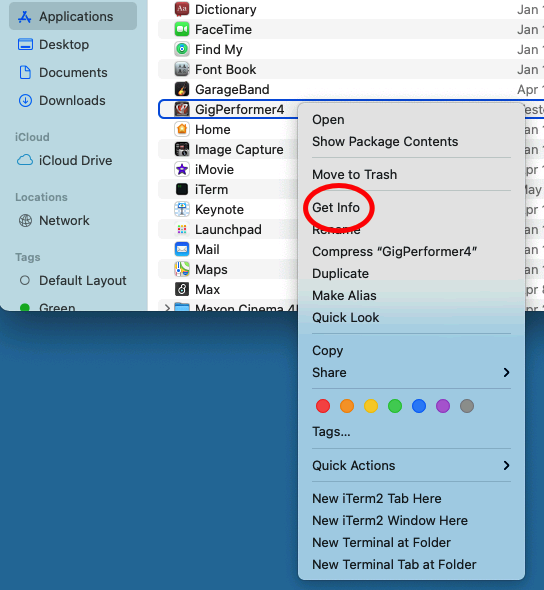Select the Image Capture row text
Image resolution: width=544 pixels, height=590 pixels.
click(x=239, y=150)
